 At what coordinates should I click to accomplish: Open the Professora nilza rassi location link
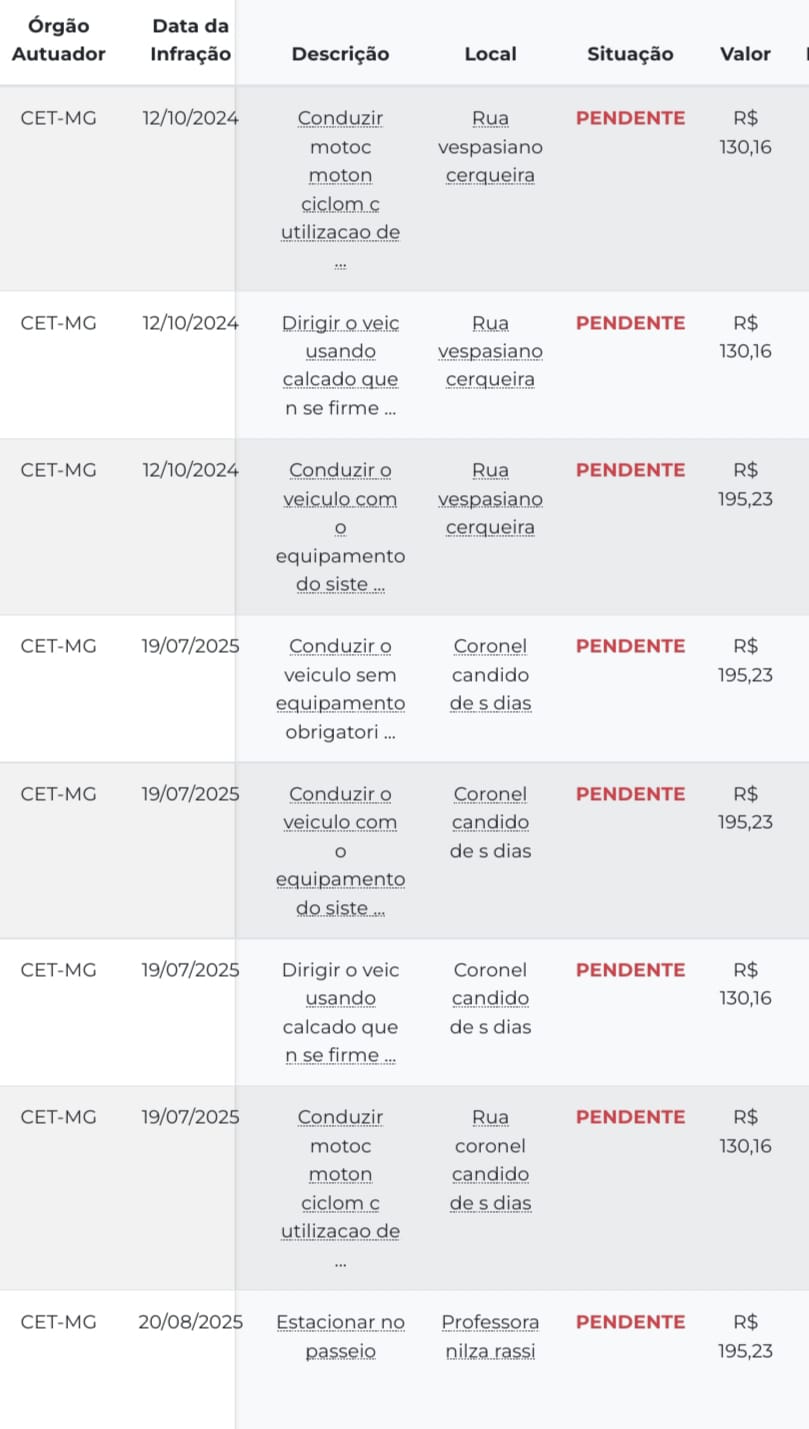click(x=490, y=1337)
